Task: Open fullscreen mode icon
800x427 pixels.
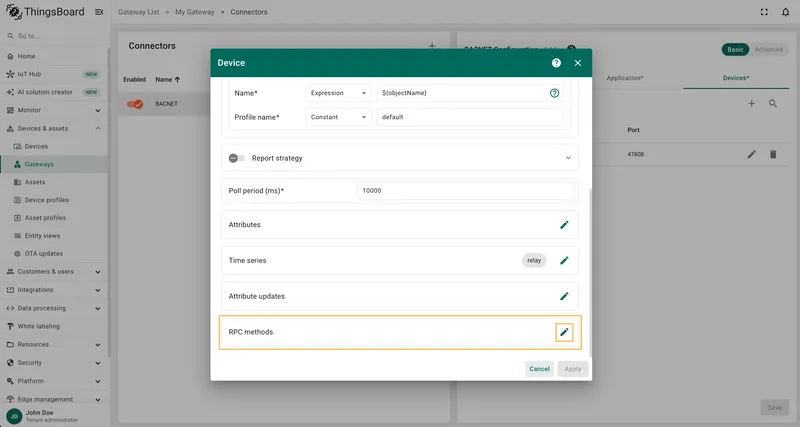Action: point(764,12)
